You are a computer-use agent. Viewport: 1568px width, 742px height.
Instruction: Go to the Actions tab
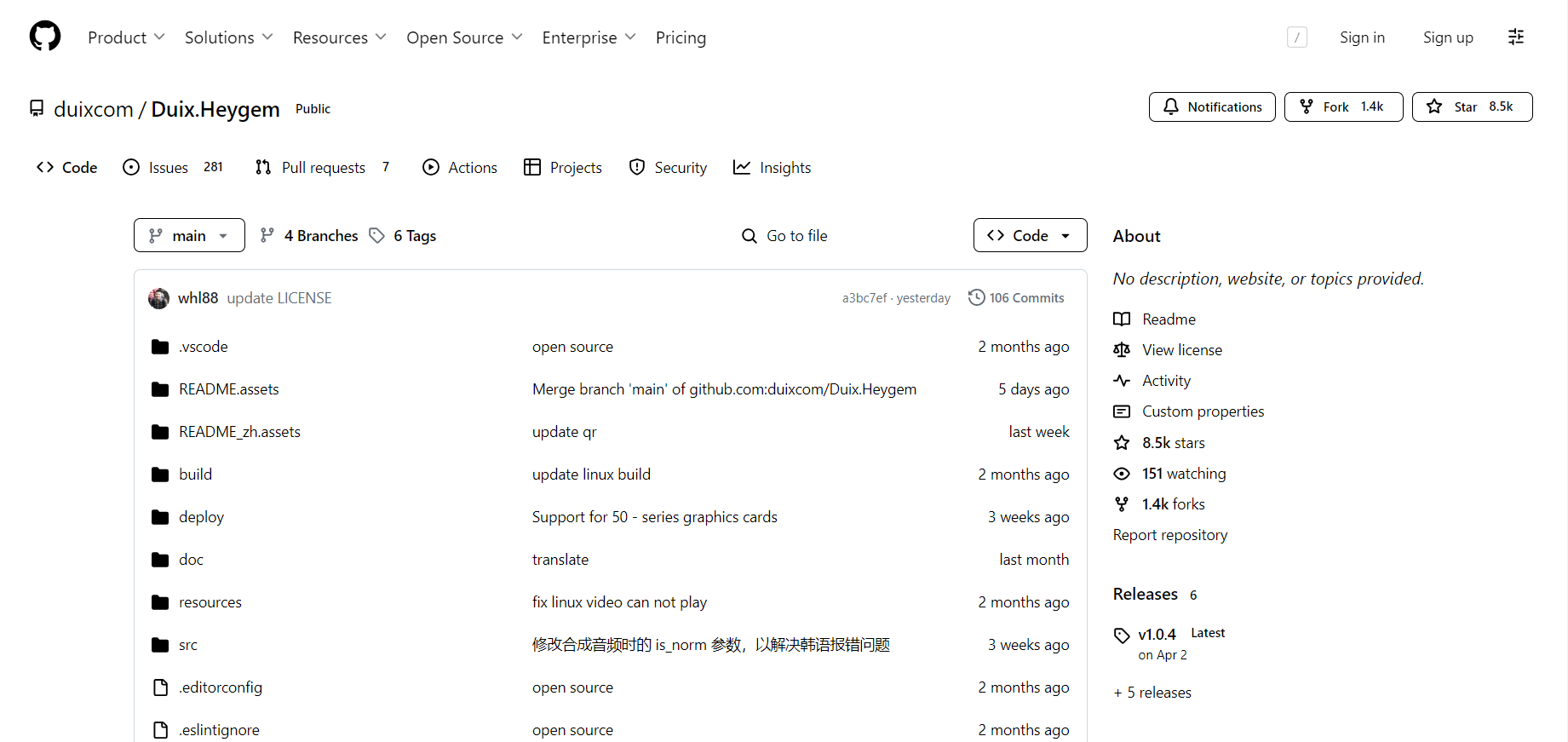460,168
